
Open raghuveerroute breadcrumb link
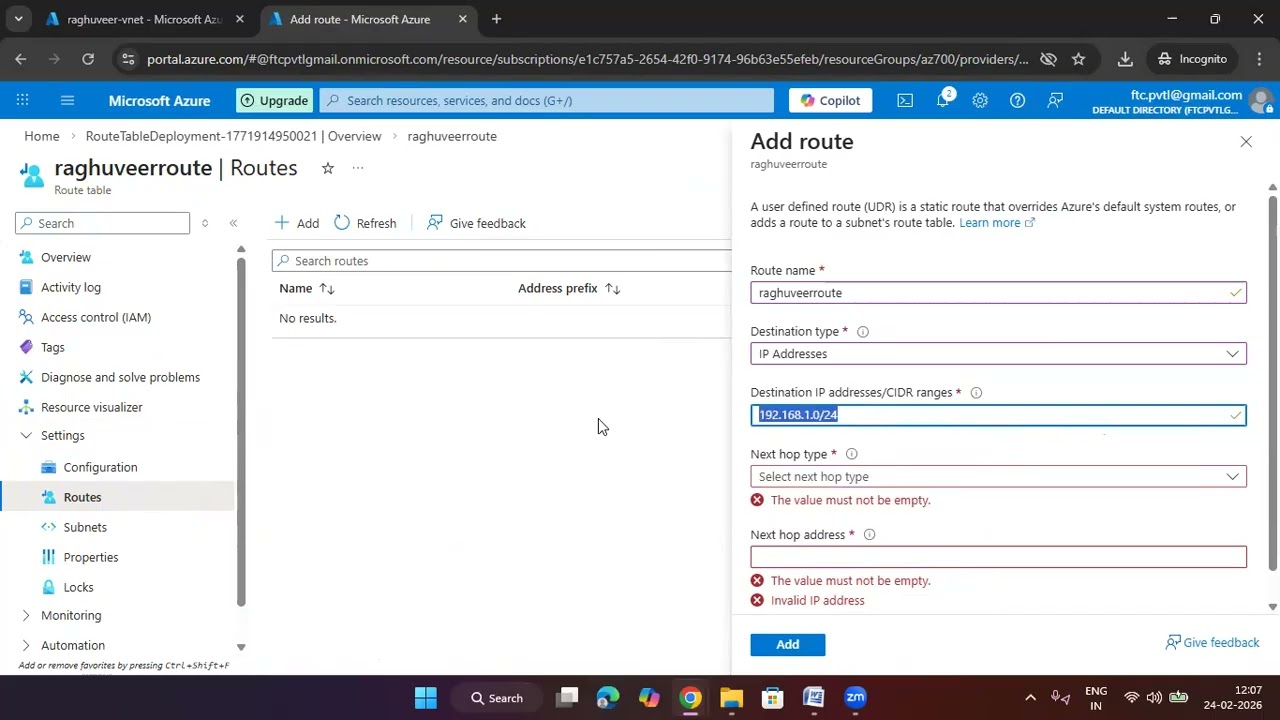452,136
